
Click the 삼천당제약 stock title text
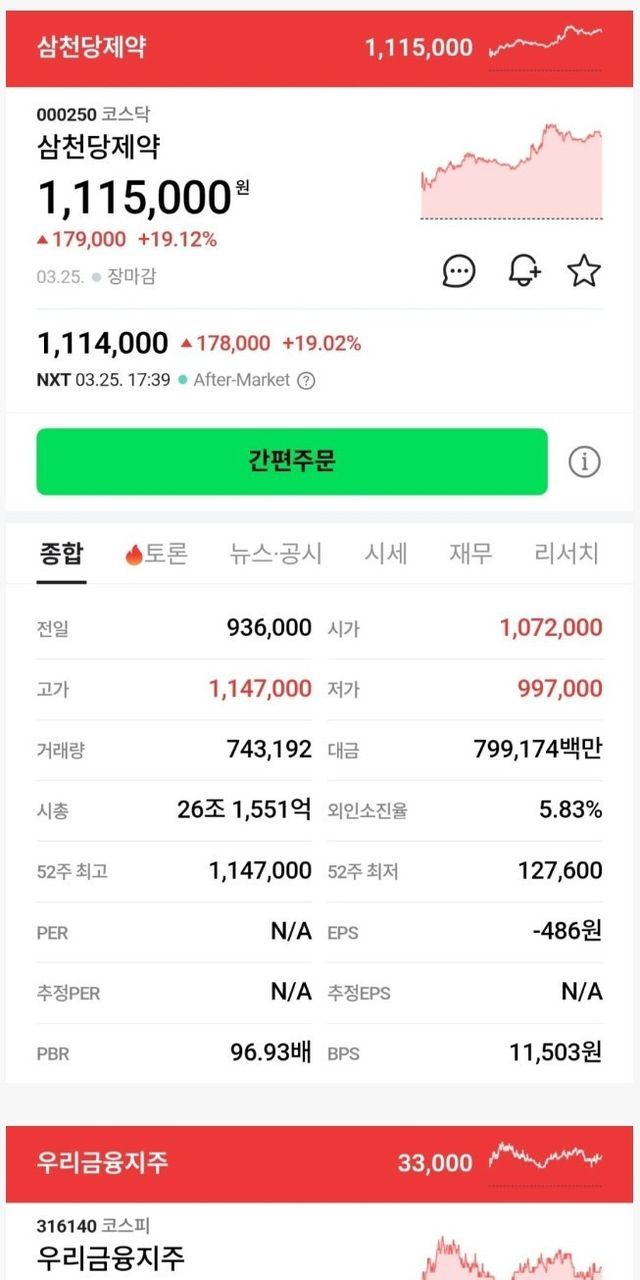(x=98, y=147)
